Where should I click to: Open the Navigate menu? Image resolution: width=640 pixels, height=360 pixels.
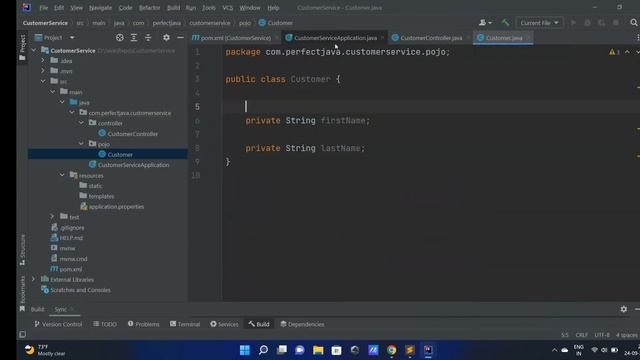100,8
